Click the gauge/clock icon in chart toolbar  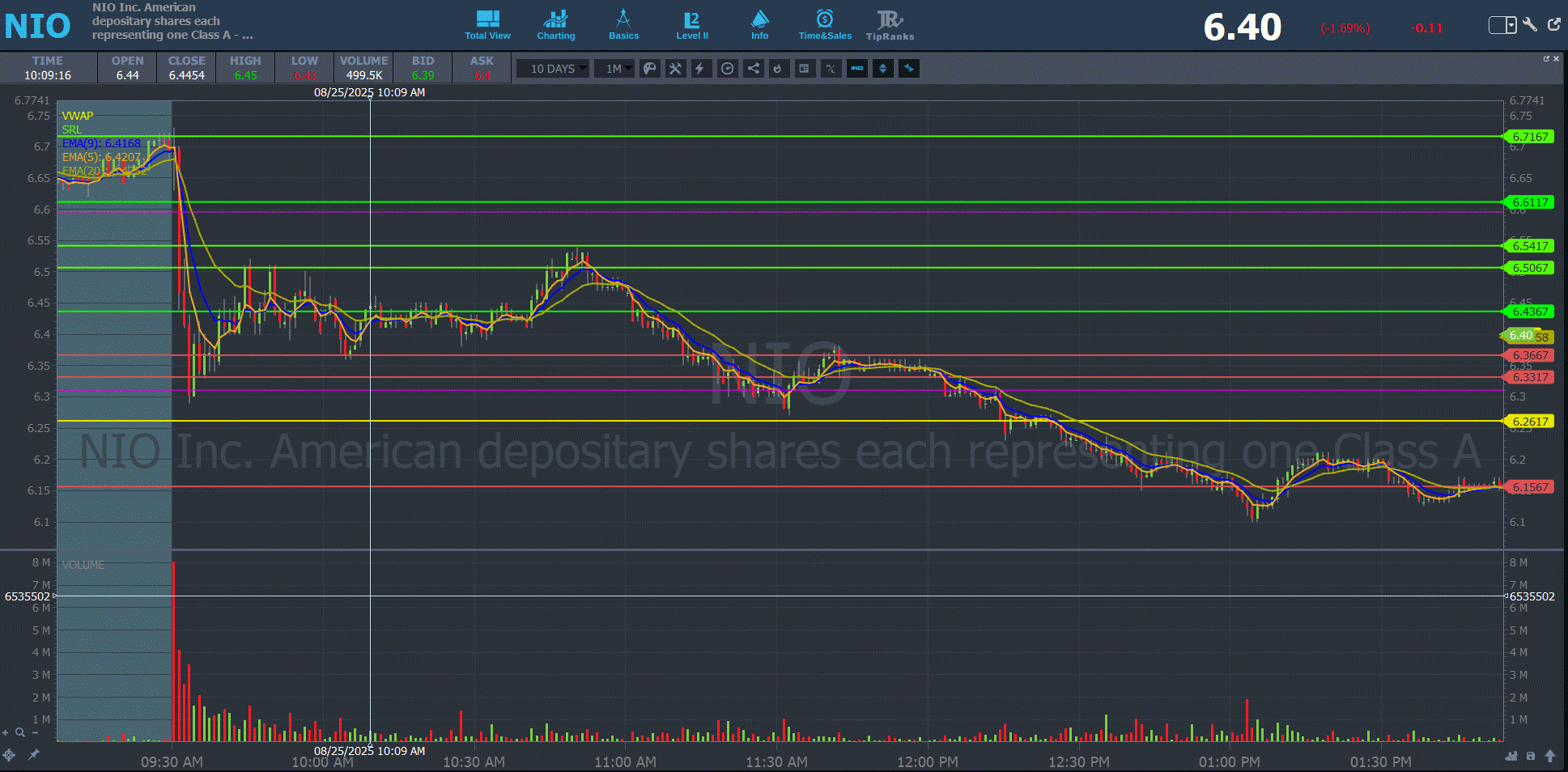click(x=727, y=69)
